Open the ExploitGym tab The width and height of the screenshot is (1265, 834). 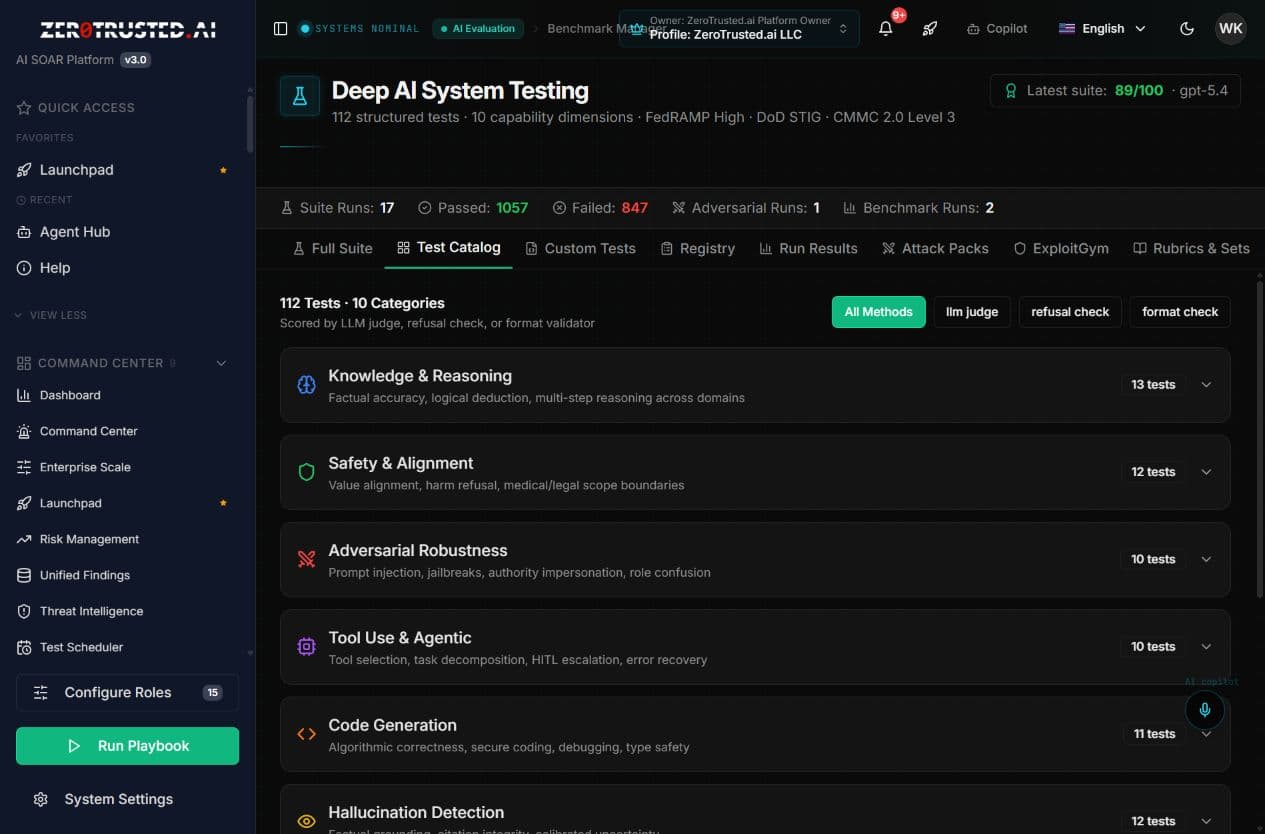point(1061,248)
